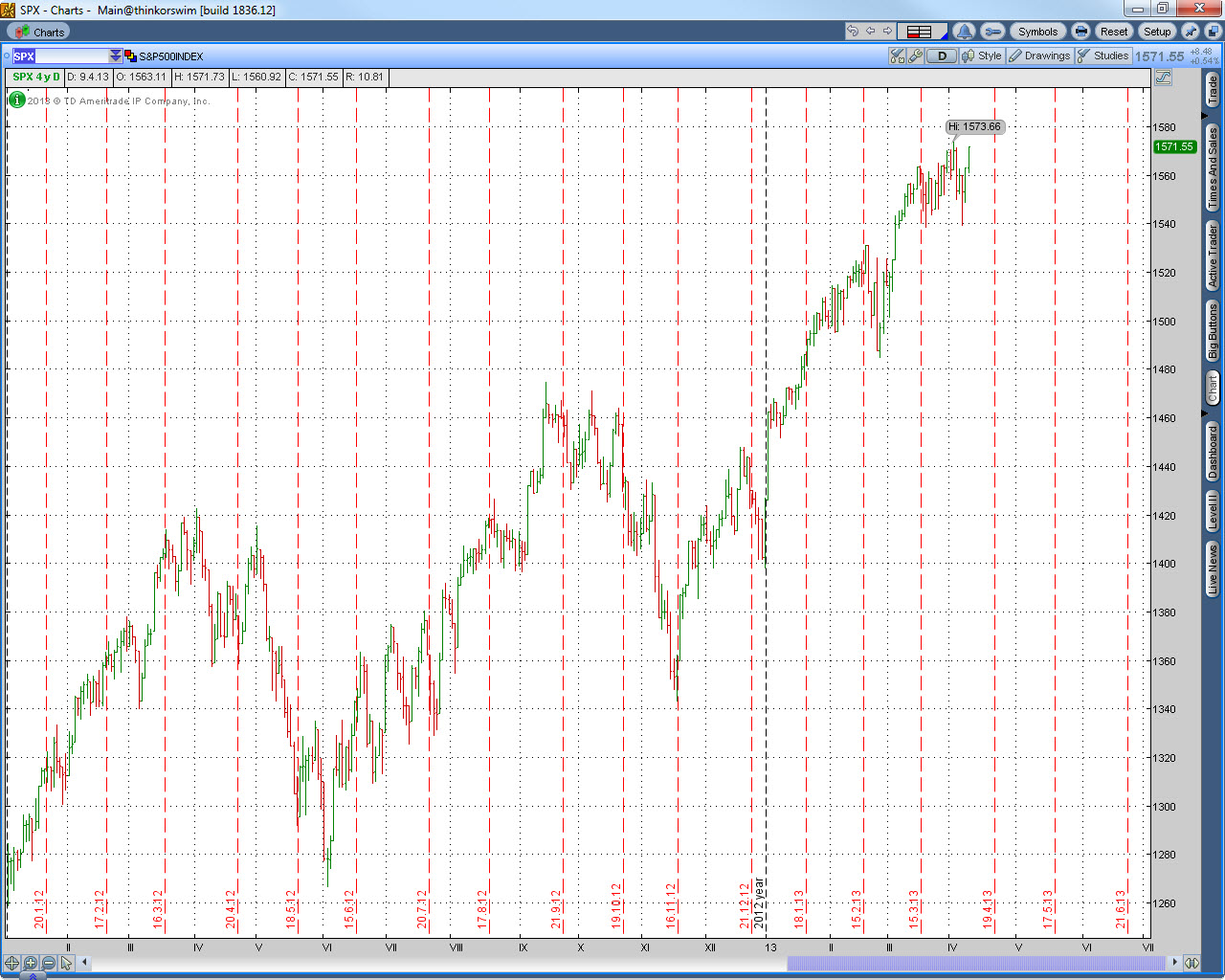Image resolution: width=1225 pixels, height=980 pixels.
Task: Click the +0.54% change value in toolbar
Action: pyautogui.click(x=1204, y=61)
